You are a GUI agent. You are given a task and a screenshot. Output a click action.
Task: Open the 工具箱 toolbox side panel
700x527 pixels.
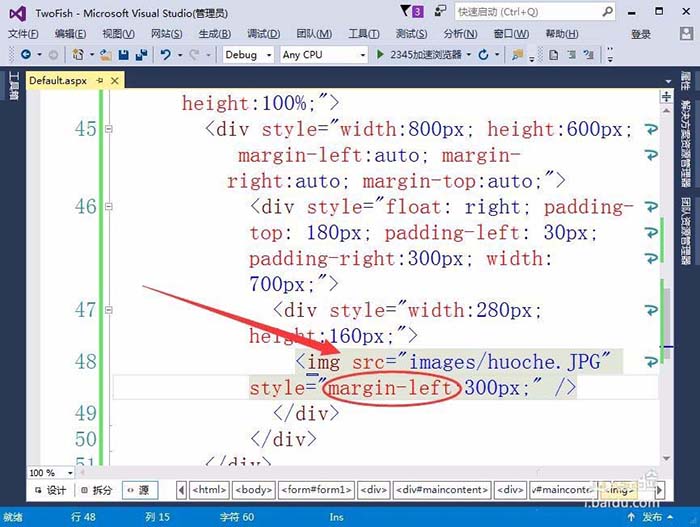(14, 86)
